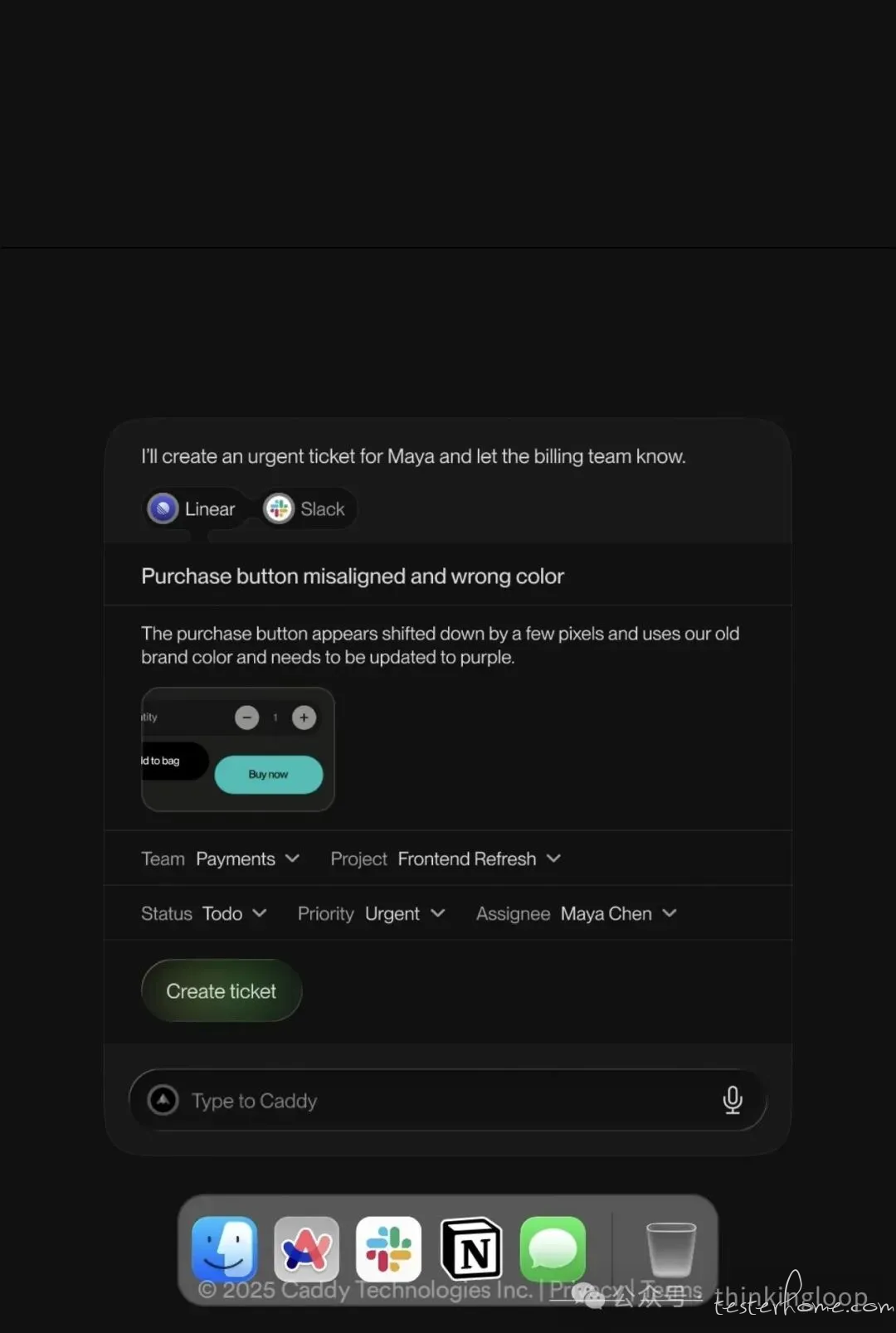Click the Slack app icon chip
This screenshot has width=896, height=1333.
tap(305, 509)
